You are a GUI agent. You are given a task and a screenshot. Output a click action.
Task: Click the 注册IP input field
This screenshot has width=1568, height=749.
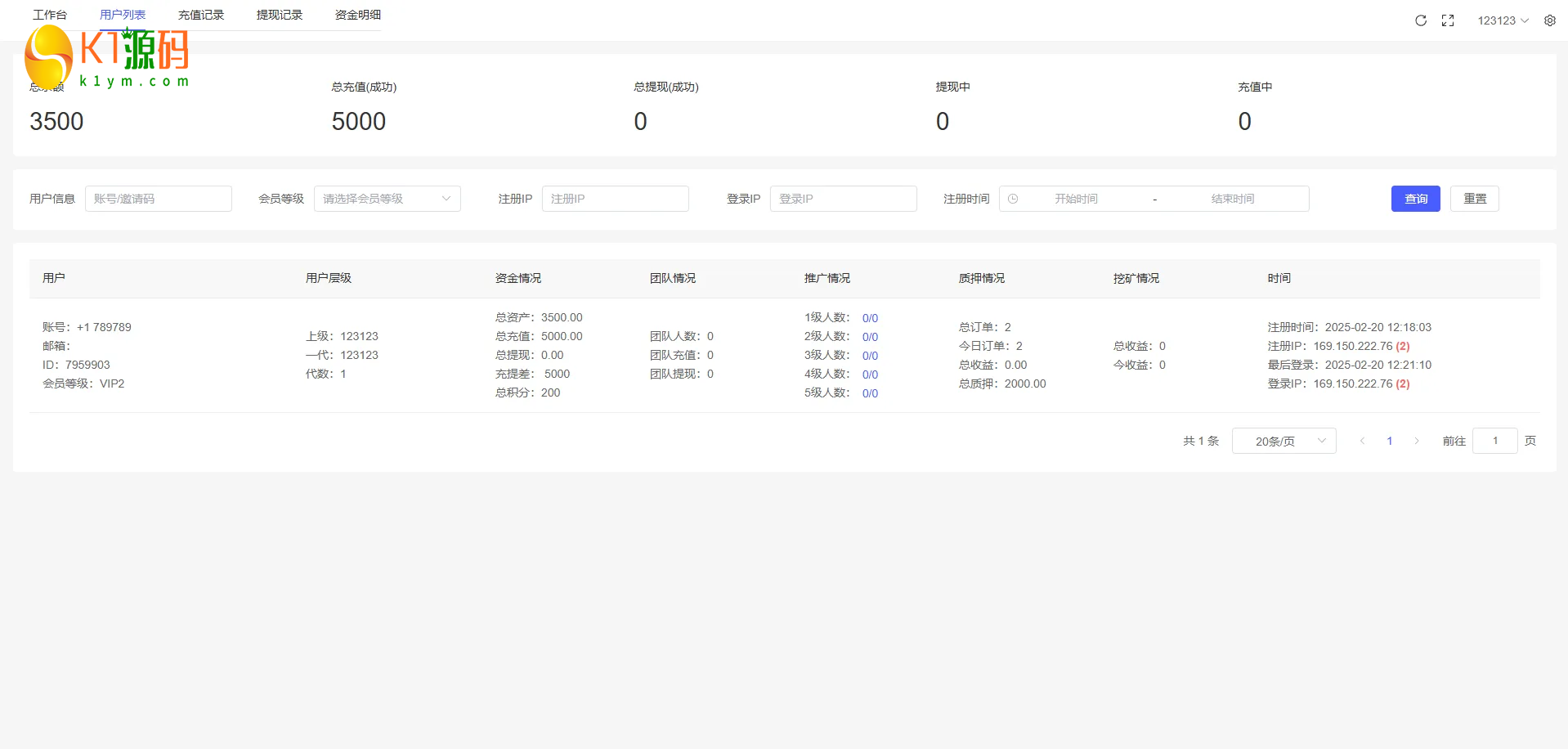[615, 199]
